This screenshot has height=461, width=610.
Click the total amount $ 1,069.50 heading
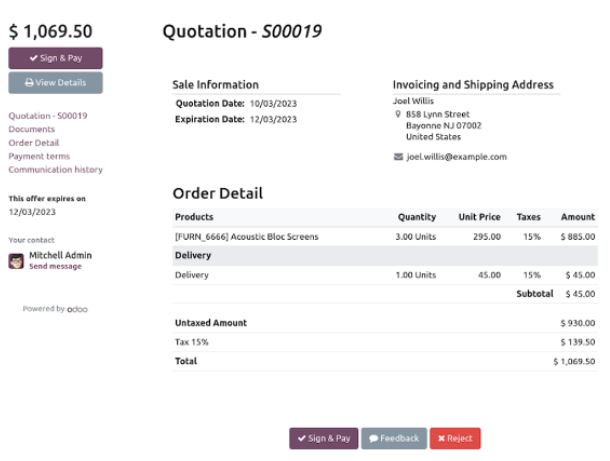[50, 31]
